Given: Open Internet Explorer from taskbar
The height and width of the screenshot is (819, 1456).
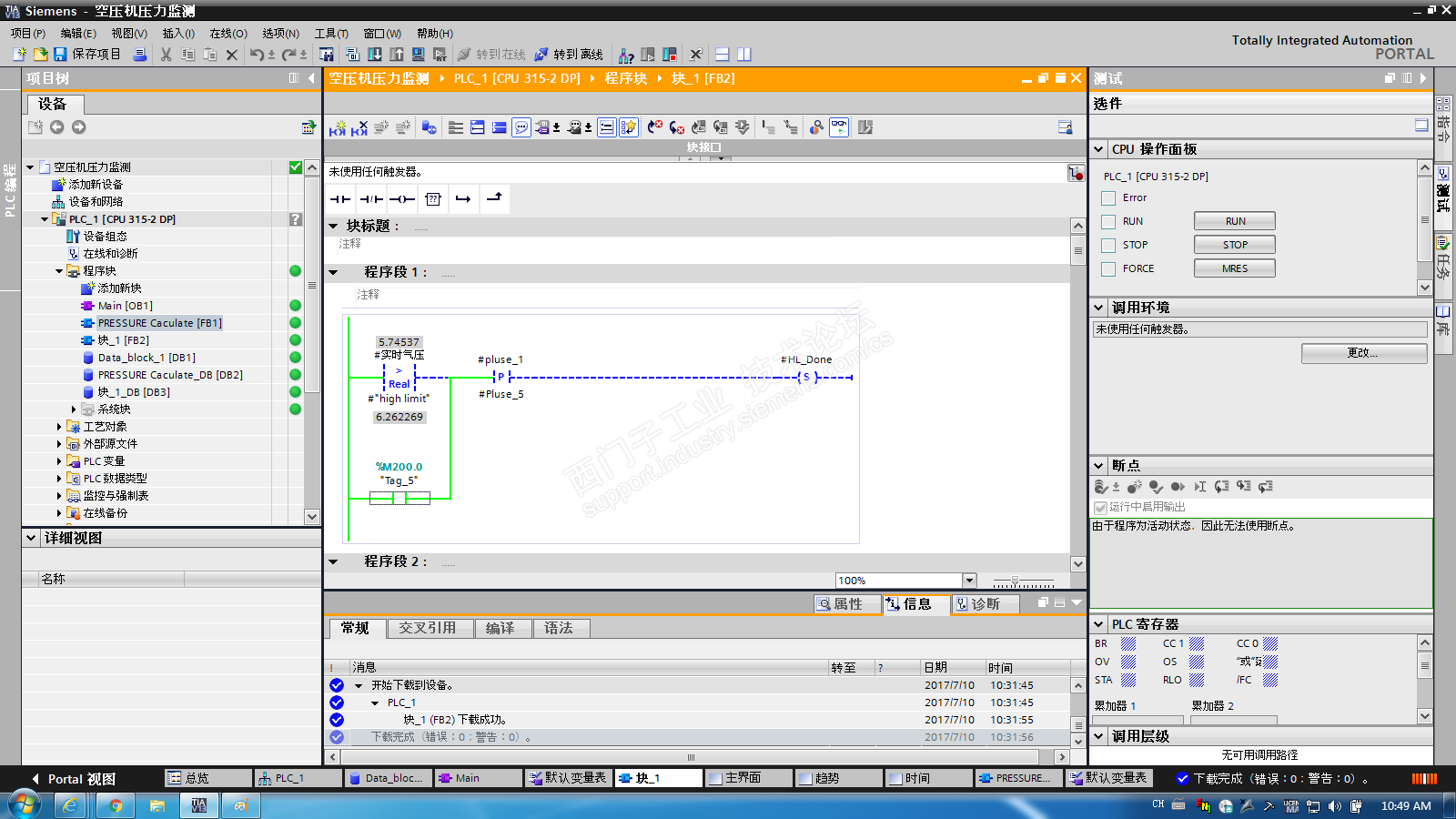Looking at the screenshot, I should [70, 805].
